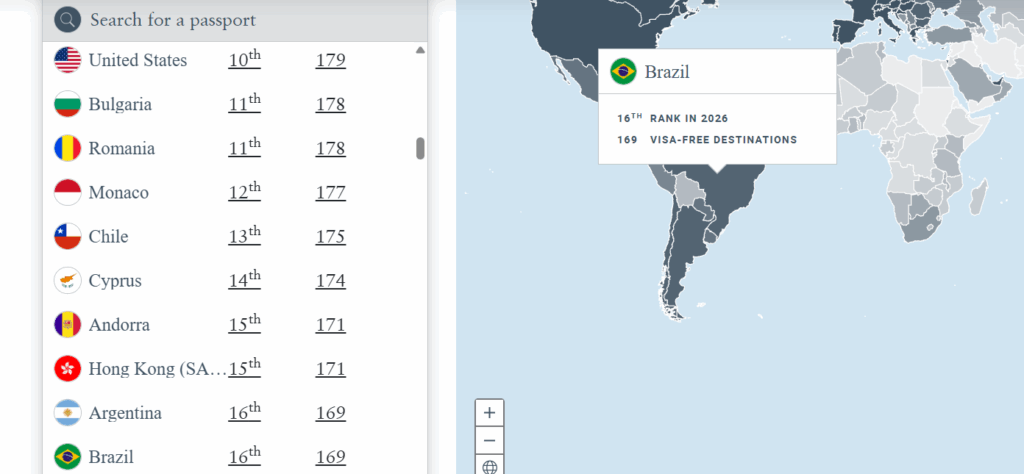The width and height of the screenshot is (1024, 474).
Task: Click the Brazil flag in map tooltip
Action: click(x=623, y=71)
